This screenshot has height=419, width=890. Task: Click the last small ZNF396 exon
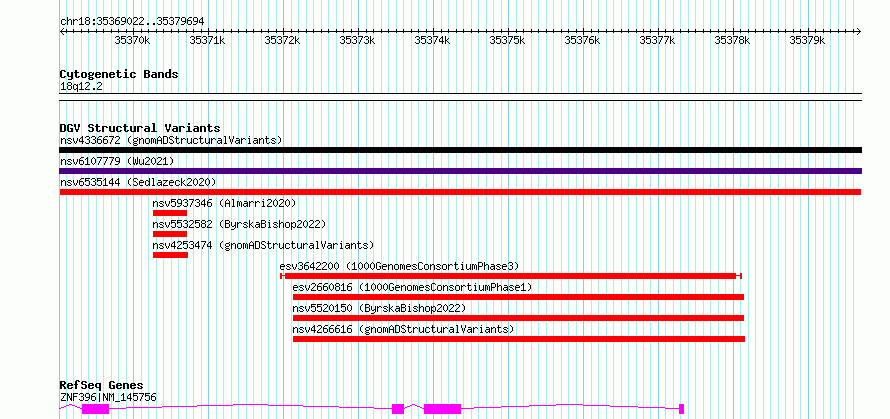pos(682,409)
